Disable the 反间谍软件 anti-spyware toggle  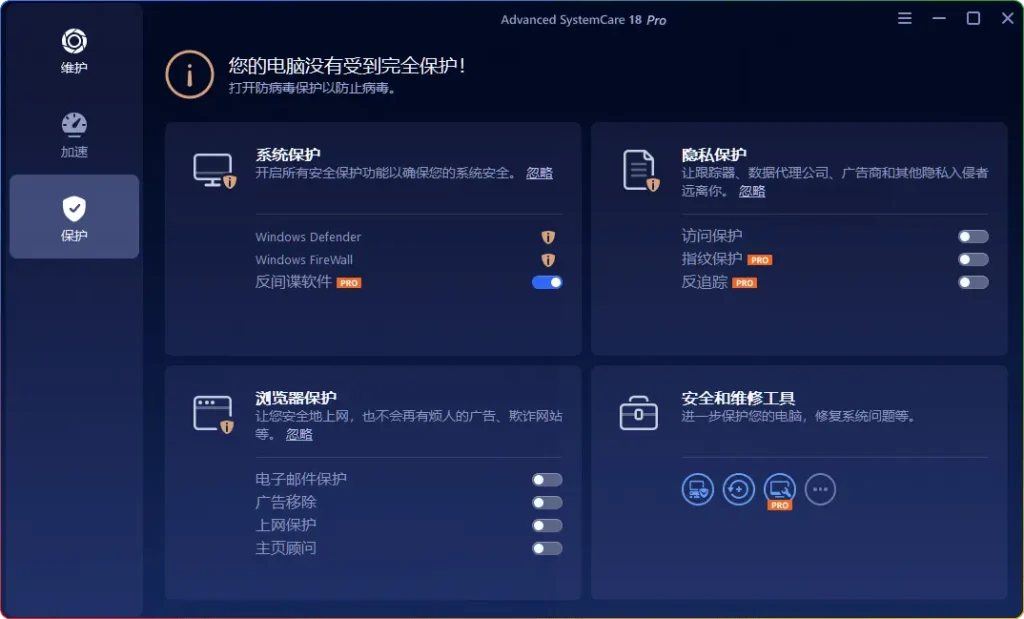coord(546,282)
